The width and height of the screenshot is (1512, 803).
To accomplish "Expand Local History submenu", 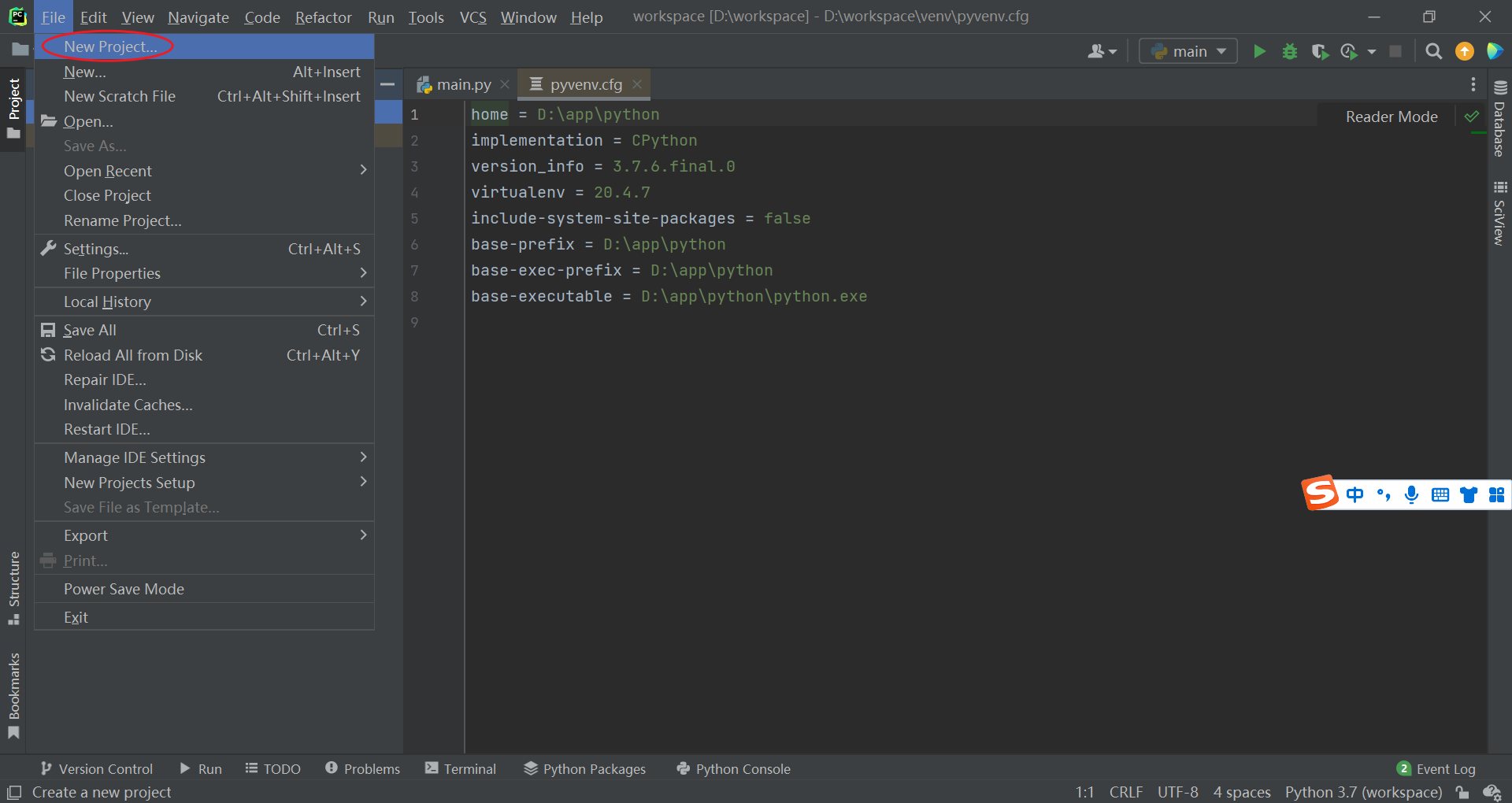I will coord(204,302).
